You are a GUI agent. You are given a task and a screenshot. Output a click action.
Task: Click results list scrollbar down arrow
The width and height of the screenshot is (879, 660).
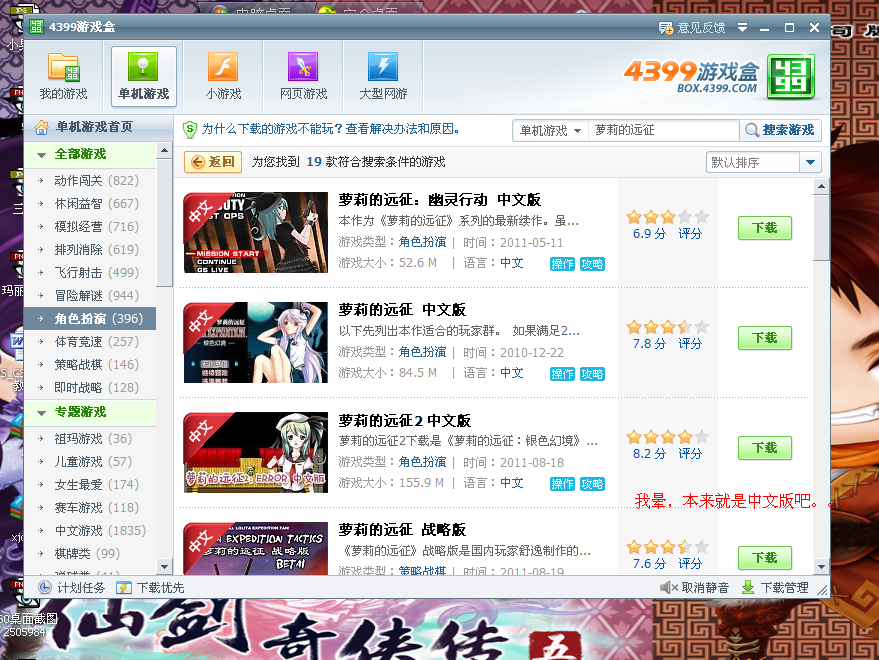(x=821, y=566)
